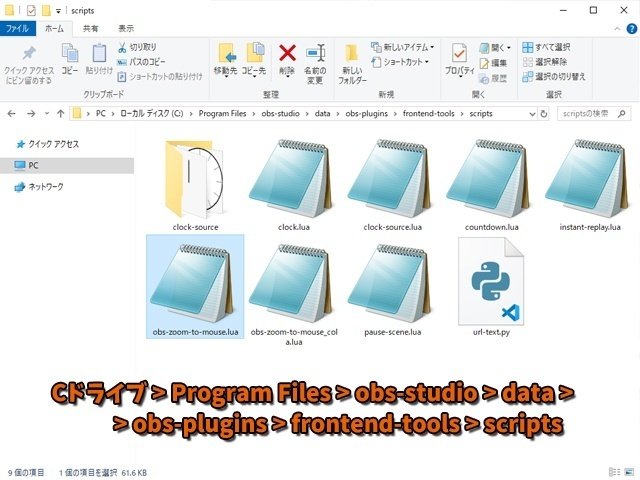640x480 pixels.
Task: Switch to large icons view
Action: 629,472
